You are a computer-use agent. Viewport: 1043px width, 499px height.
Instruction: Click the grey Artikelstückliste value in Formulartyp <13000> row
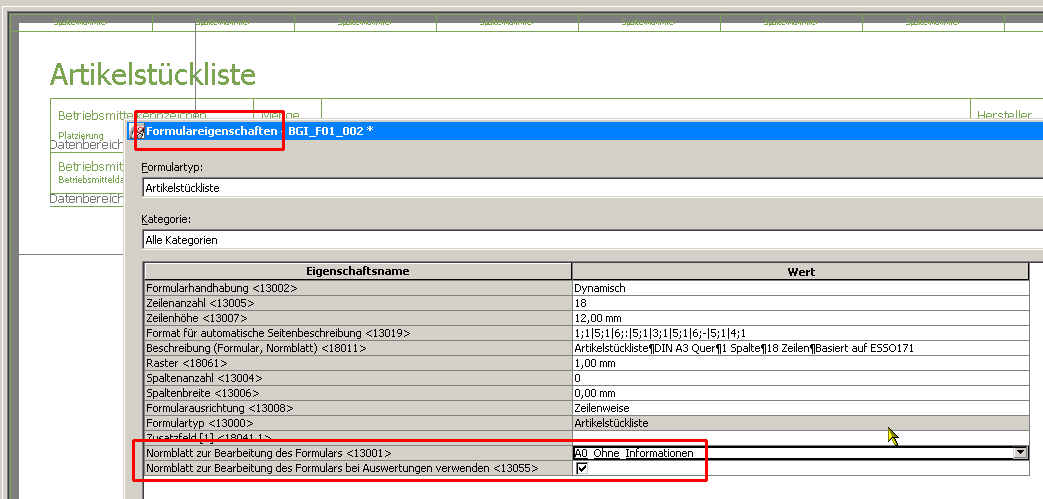click(801, 423)
